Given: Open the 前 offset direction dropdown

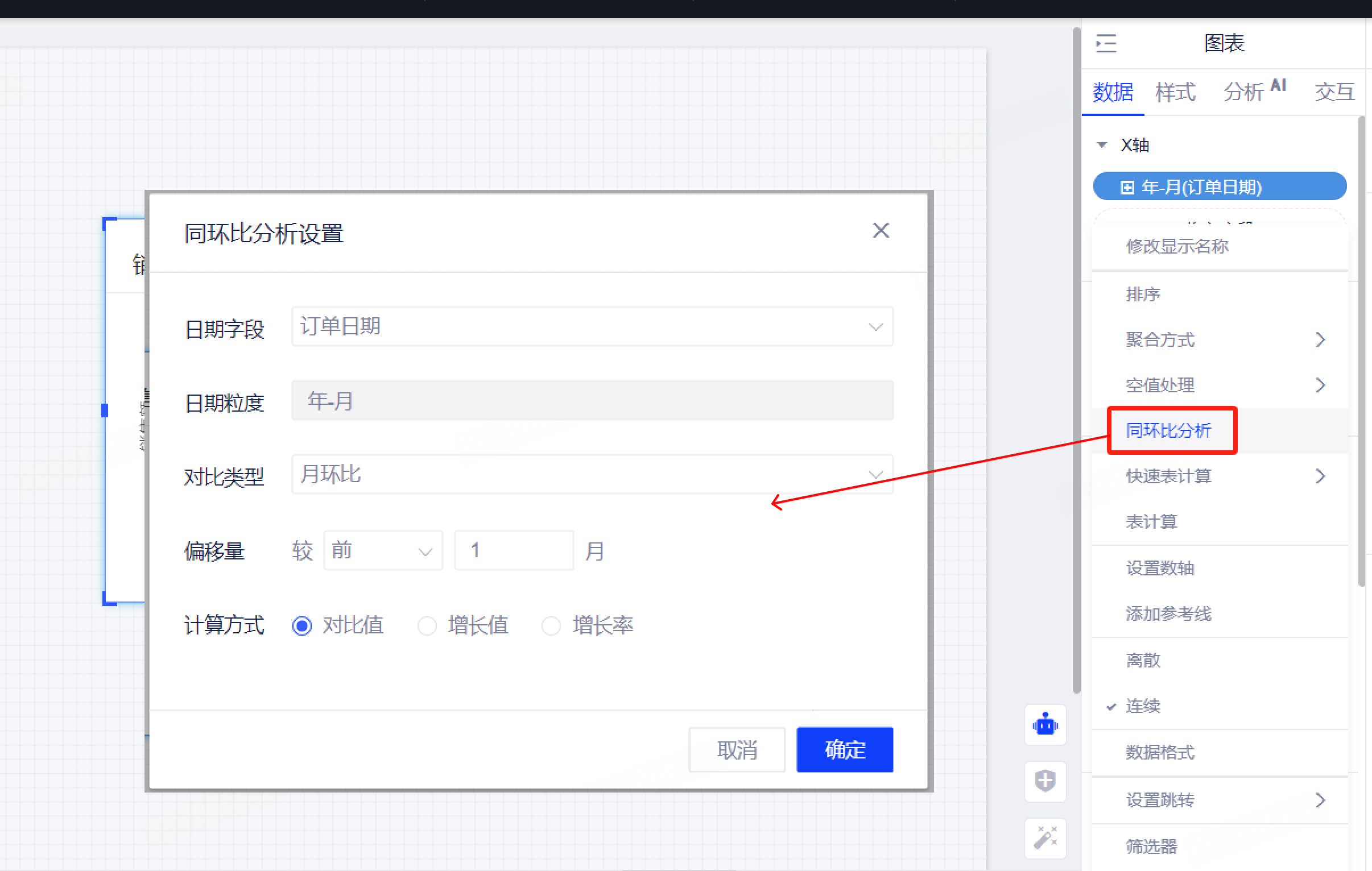Looking at the screenshot, I should (x=382, y=550).
